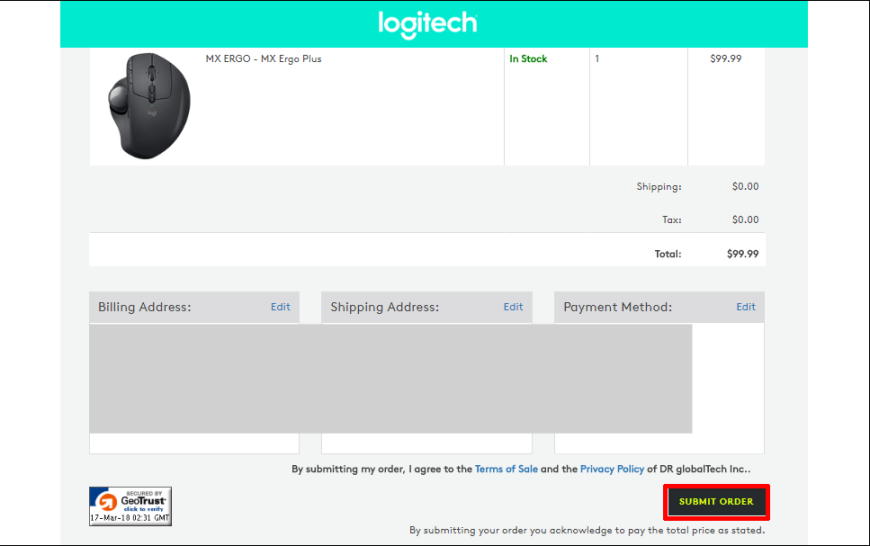Click the quantity value 1
Viewport: 870px width, 546px height.
597,59
